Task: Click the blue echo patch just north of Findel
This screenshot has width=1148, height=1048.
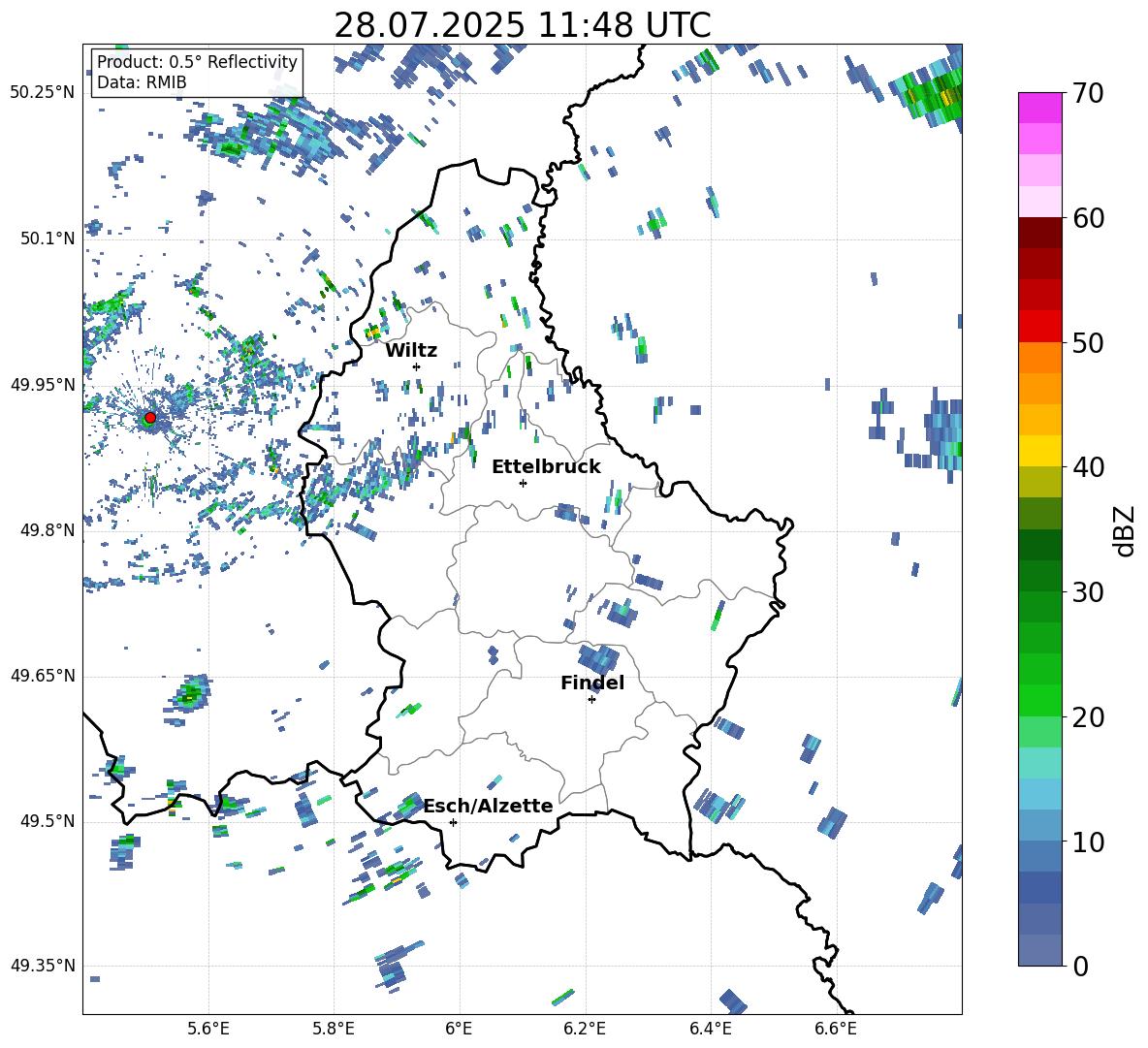Action: 598,658
